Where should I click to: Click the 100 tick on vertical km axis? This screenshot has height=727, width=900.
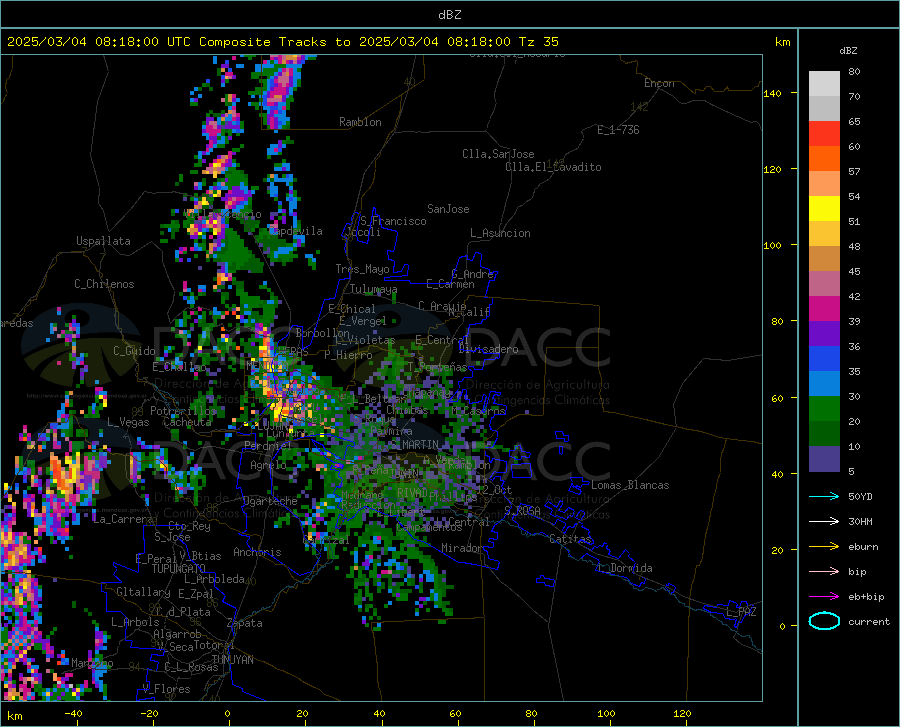coord(773,246)
